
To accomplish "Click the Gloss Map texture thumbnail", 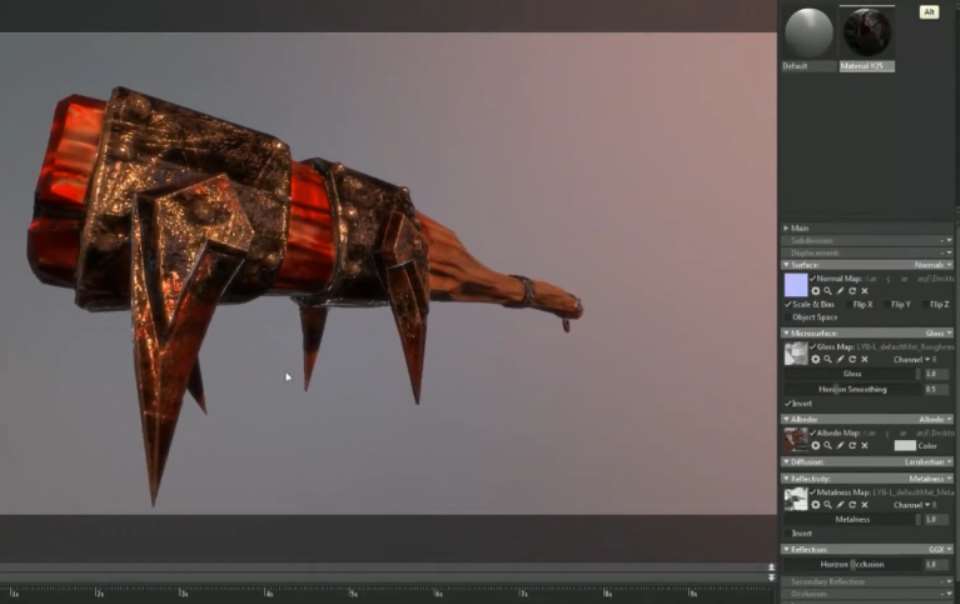I will click(x=796, y=354).
